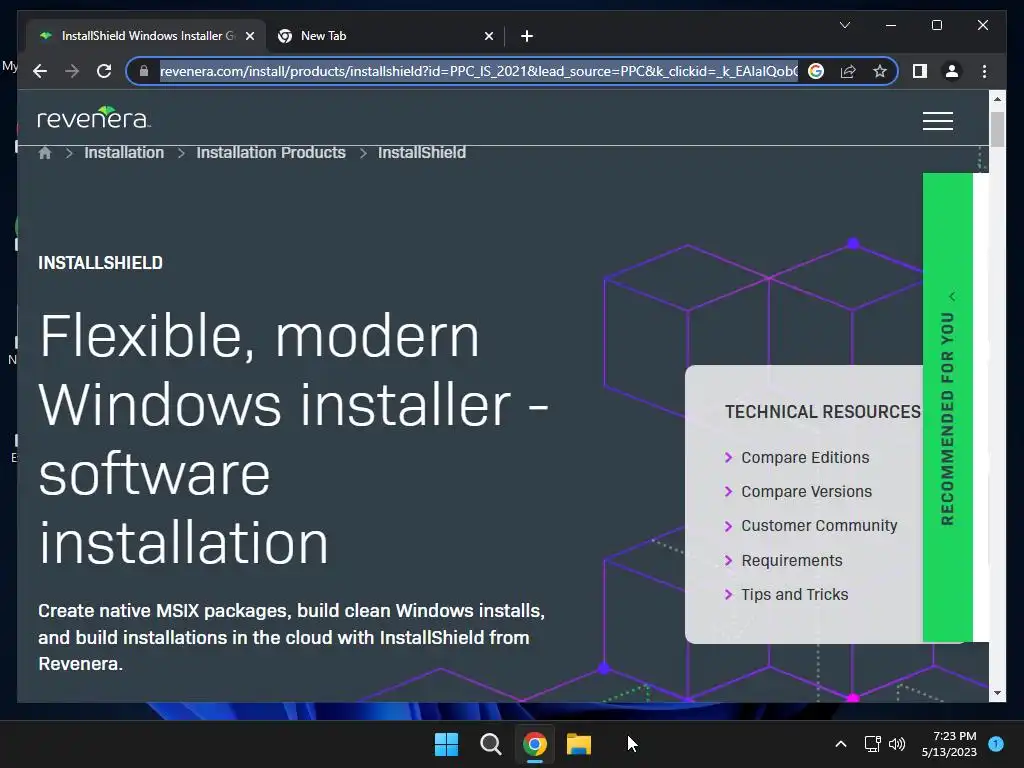Click the Chrome taskbar icon
The image size is (1024, 768).
(x=535, y=744)
